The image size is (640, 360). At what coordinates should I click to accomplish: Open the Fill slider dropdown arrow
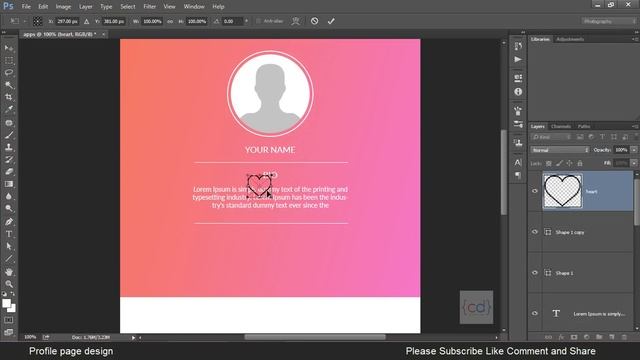click(x=634, y=163)
